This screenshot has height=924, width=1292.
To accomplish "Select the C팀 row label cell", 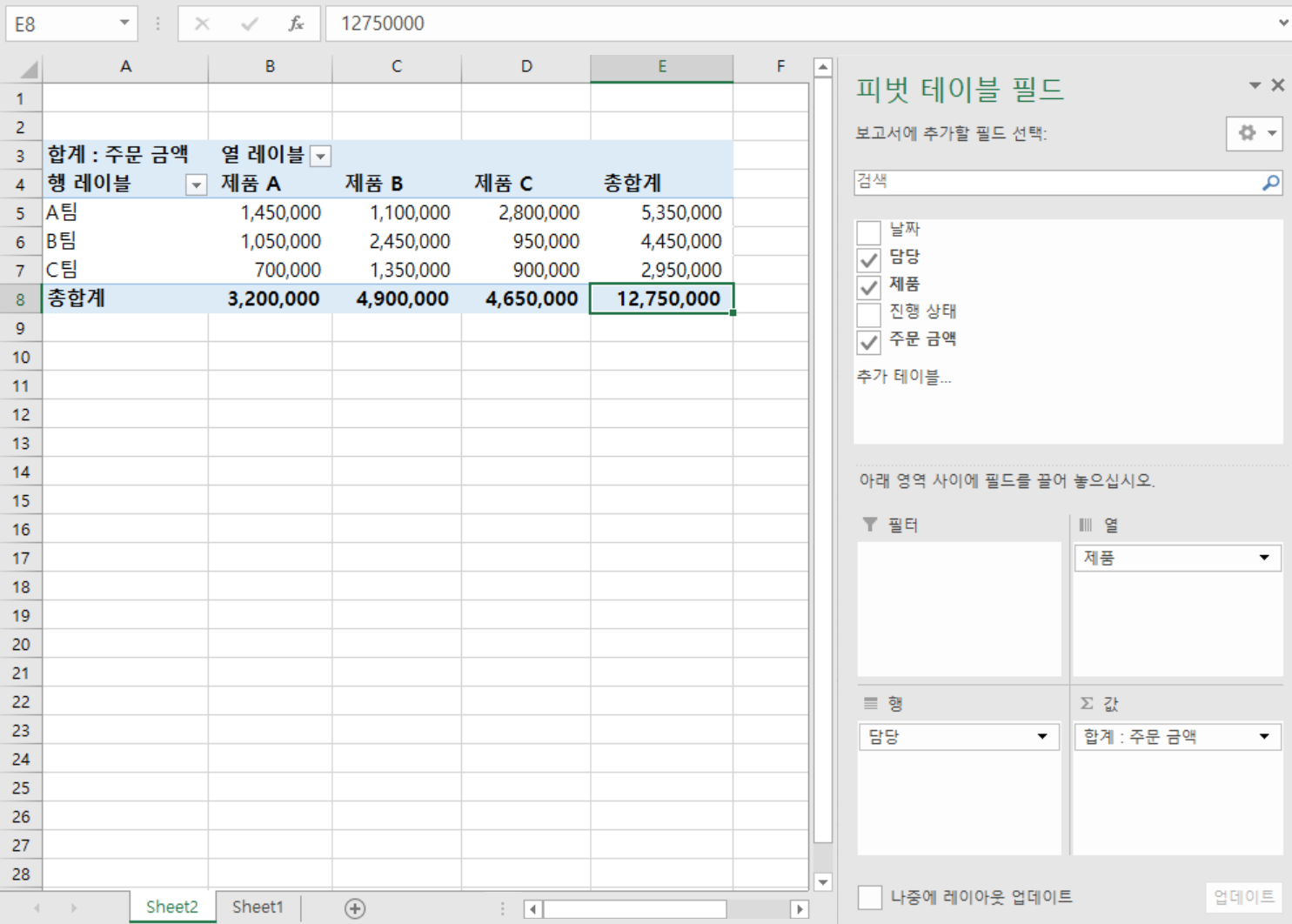I will pyautogui.click(x=125, y=271).
